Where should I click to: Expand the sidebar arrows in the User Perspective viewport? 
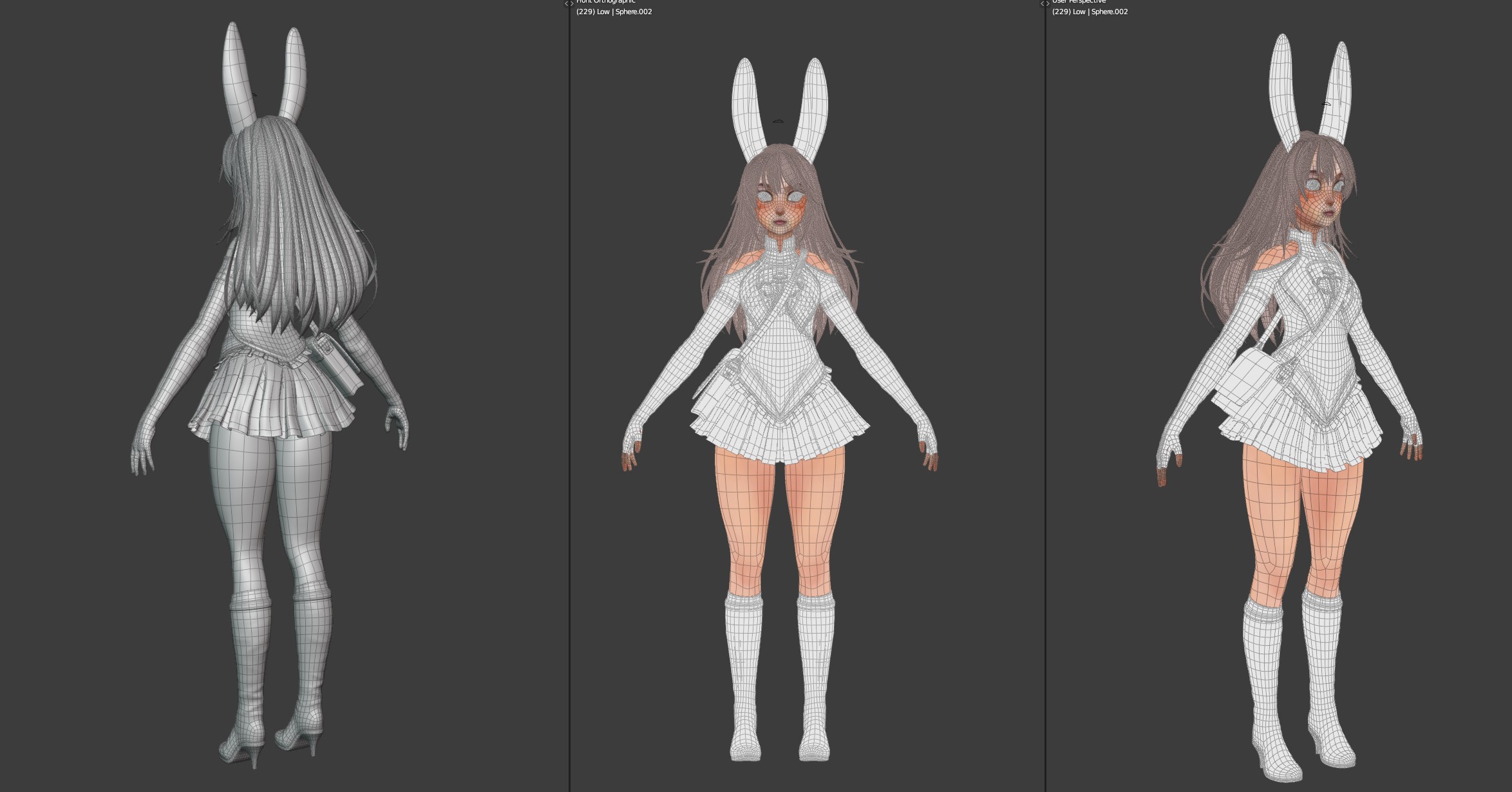pos(1044,4)
